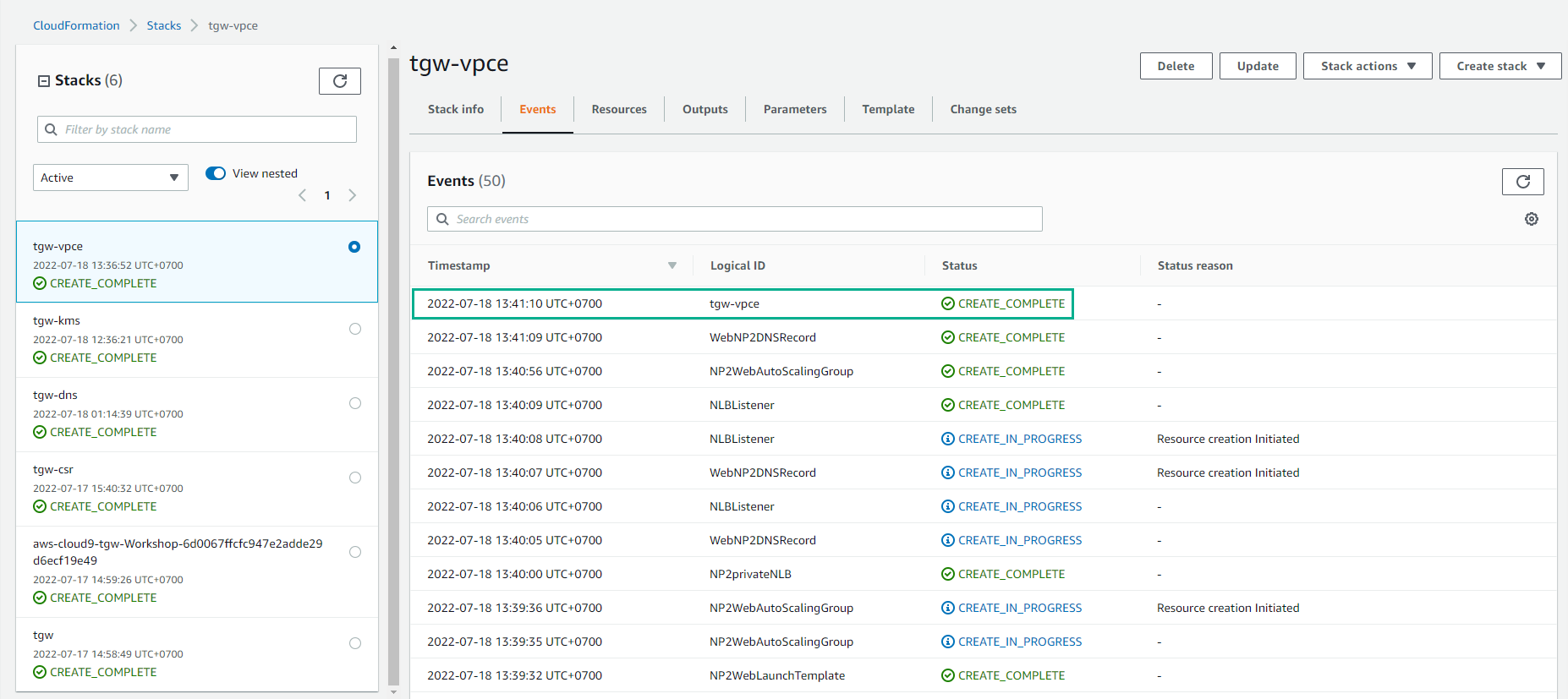The width and height of the screenshot is (1568, 699).
Task: Open the Stacks breadcrumb link
Action: coord(164,25)
